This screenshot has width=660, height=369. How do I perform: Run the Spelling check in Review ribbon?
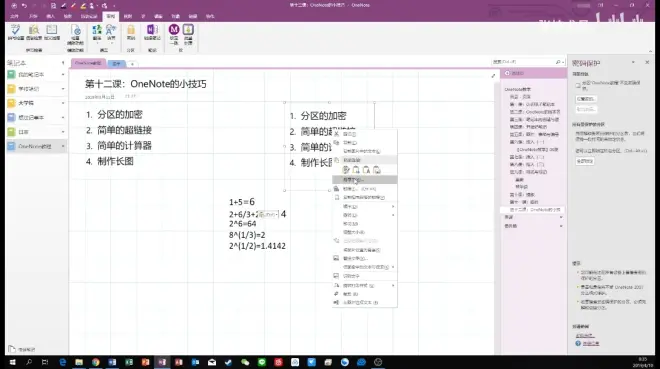16,32
